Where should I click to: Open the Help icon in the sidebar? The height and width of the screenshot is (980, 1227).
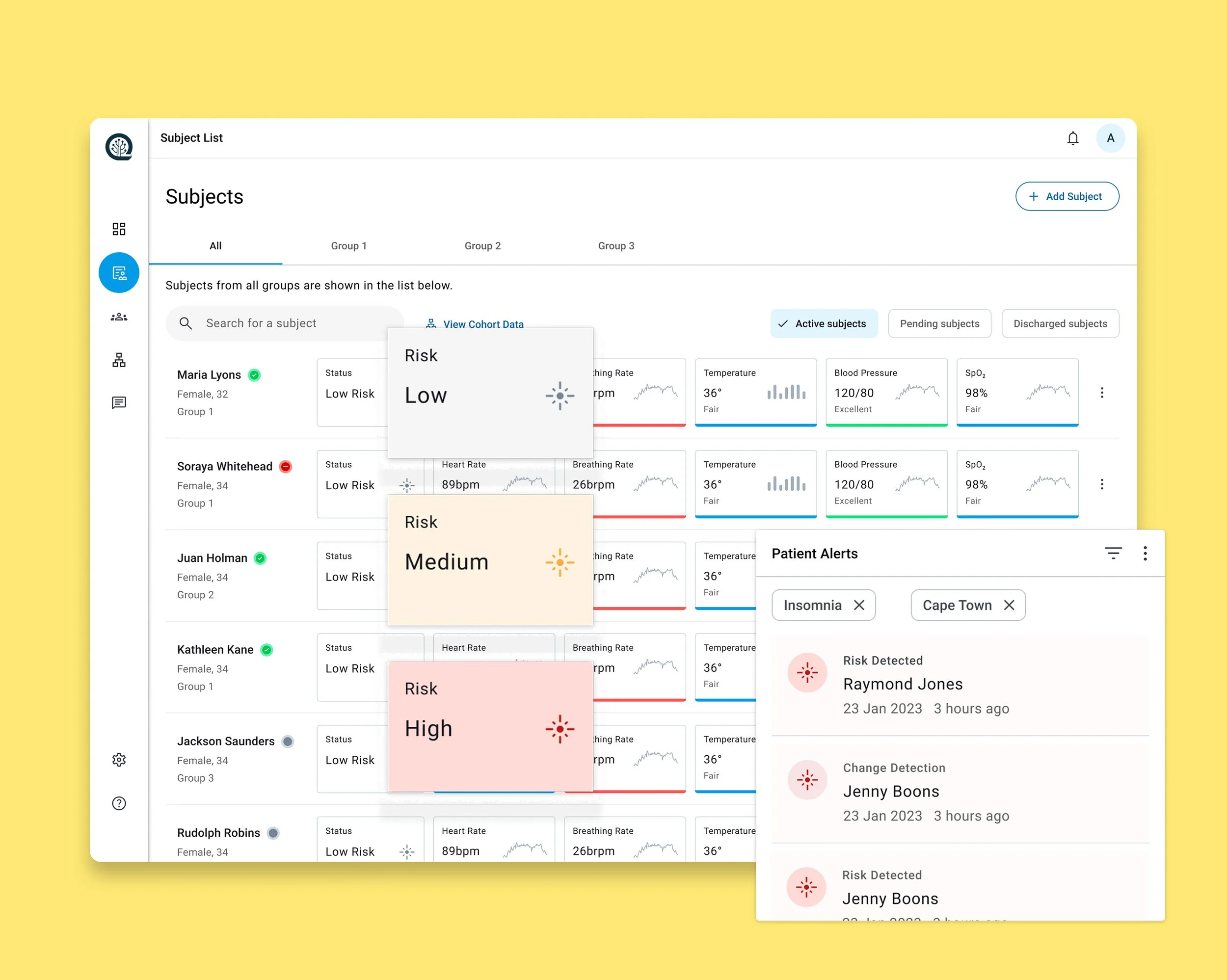(x=119, y=803)
